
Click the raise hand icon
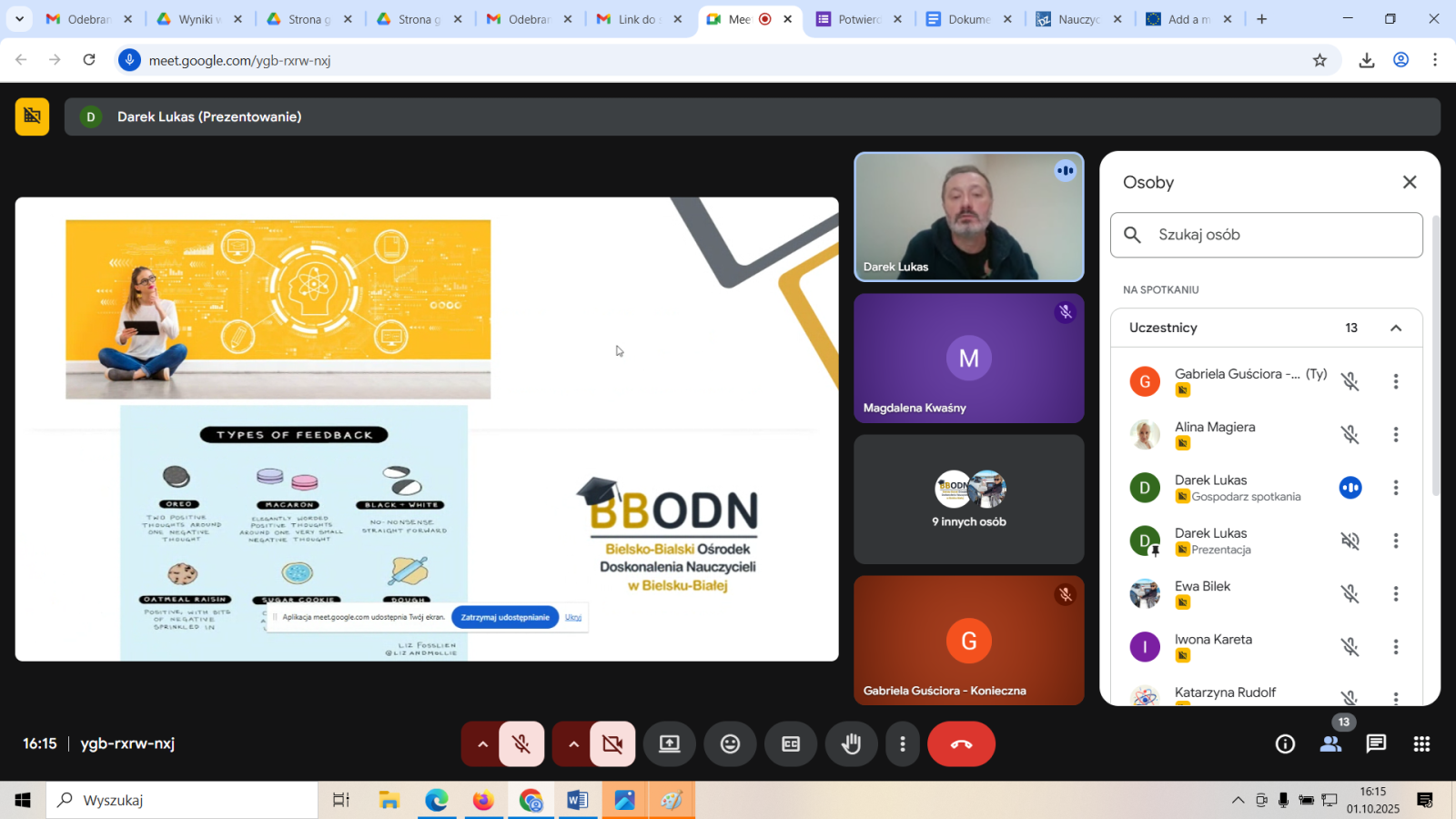click(x=851, y=744)
